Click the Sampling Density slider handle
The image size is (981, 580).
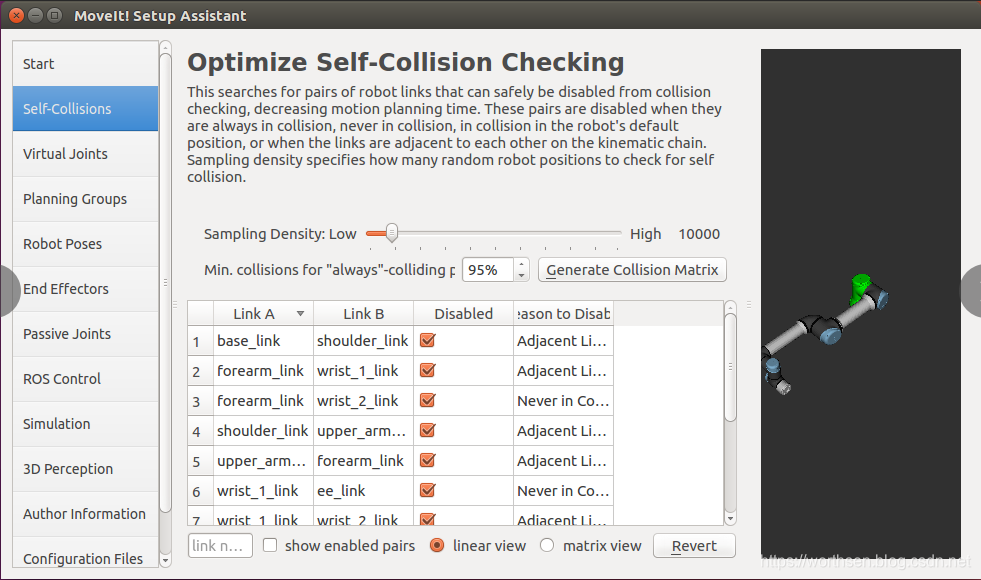pos(392,233)
